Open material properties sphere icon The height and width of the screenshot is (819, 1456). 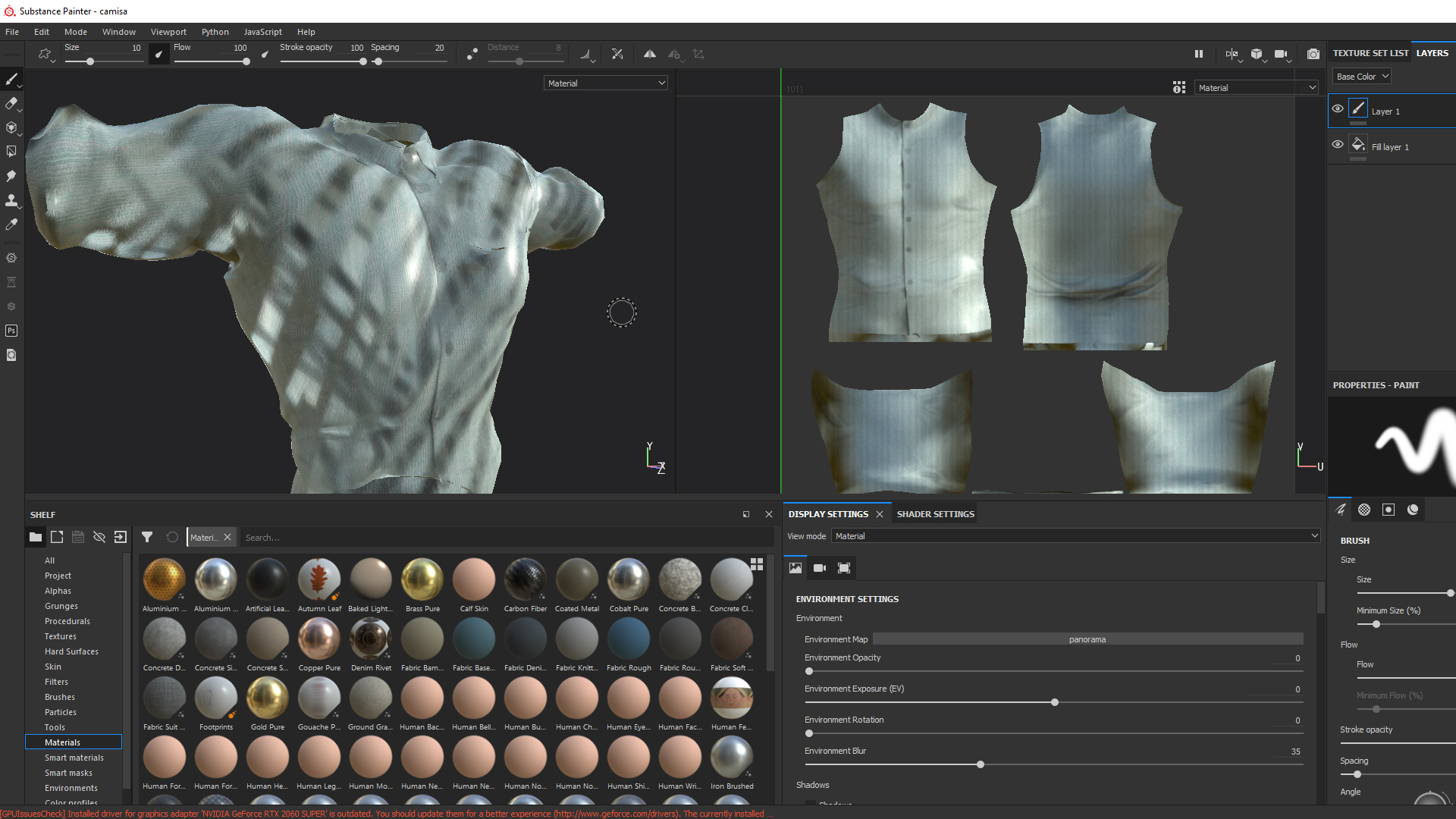[1413, 510]
